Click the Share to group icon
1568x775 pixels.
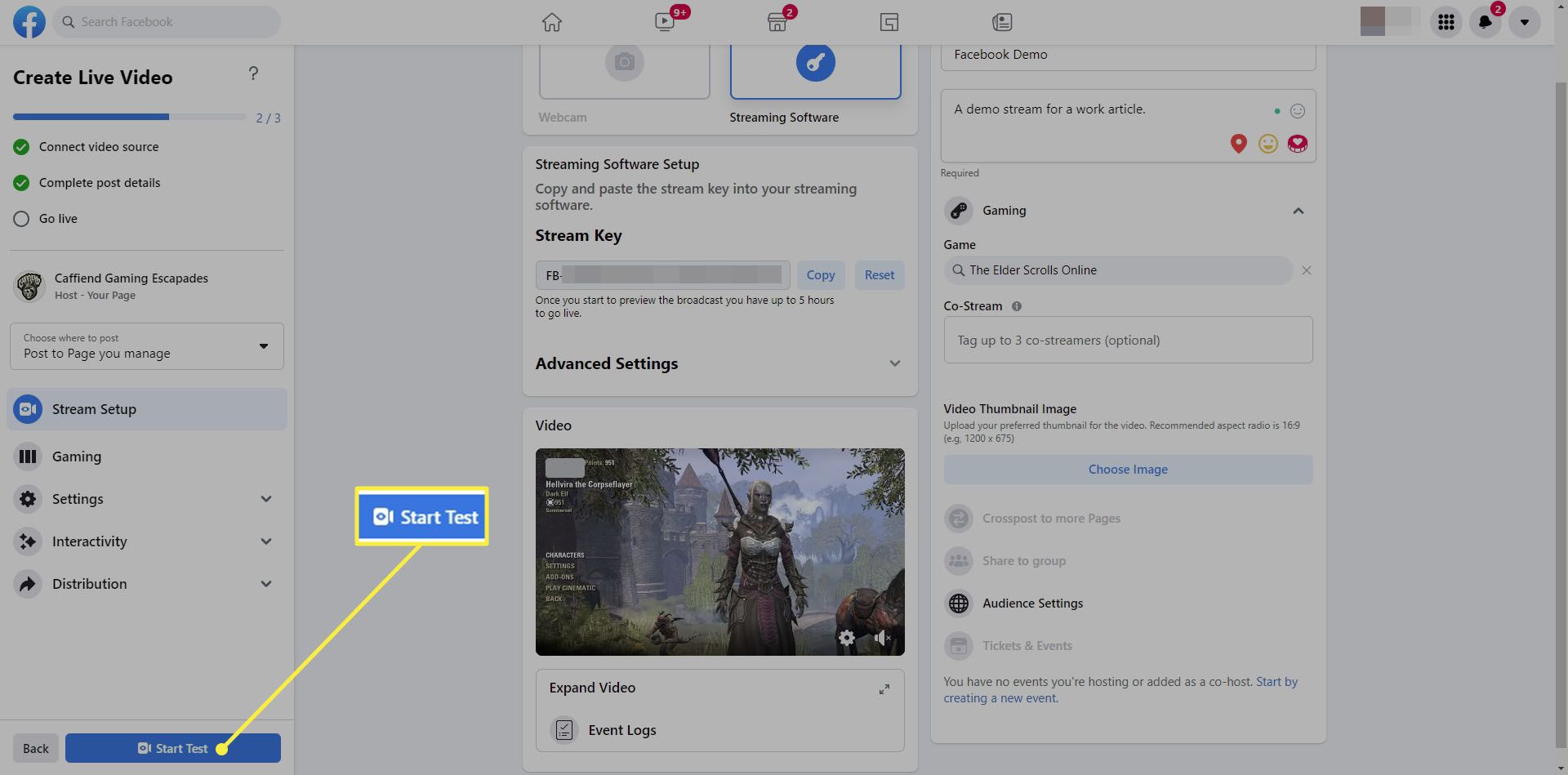click(959, 561)
